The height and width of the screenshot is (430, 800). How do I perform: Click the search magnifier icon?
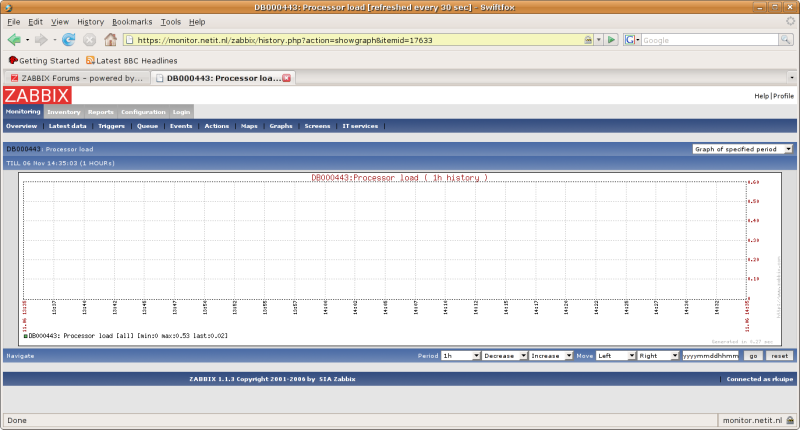(x=786, y=40)
